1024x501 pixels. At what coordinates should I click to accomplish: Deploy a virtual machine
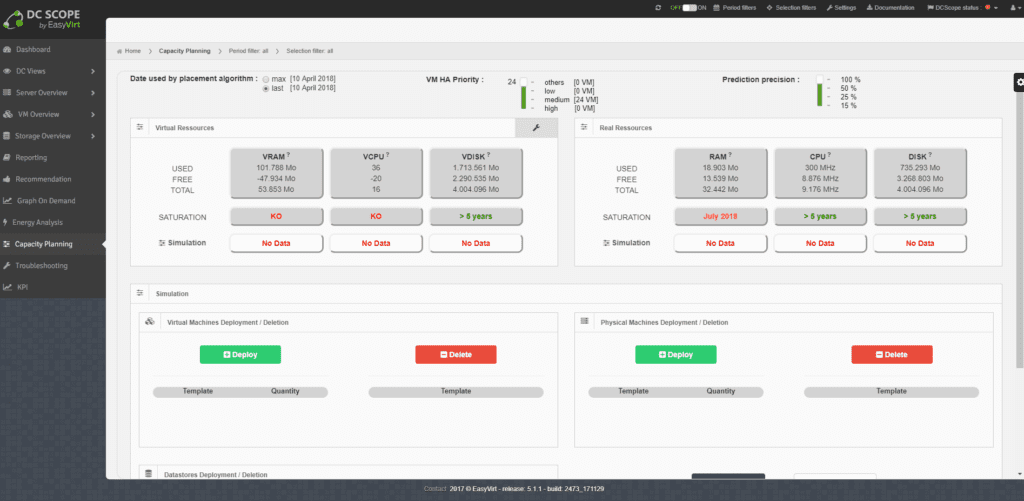click(240, 355)
